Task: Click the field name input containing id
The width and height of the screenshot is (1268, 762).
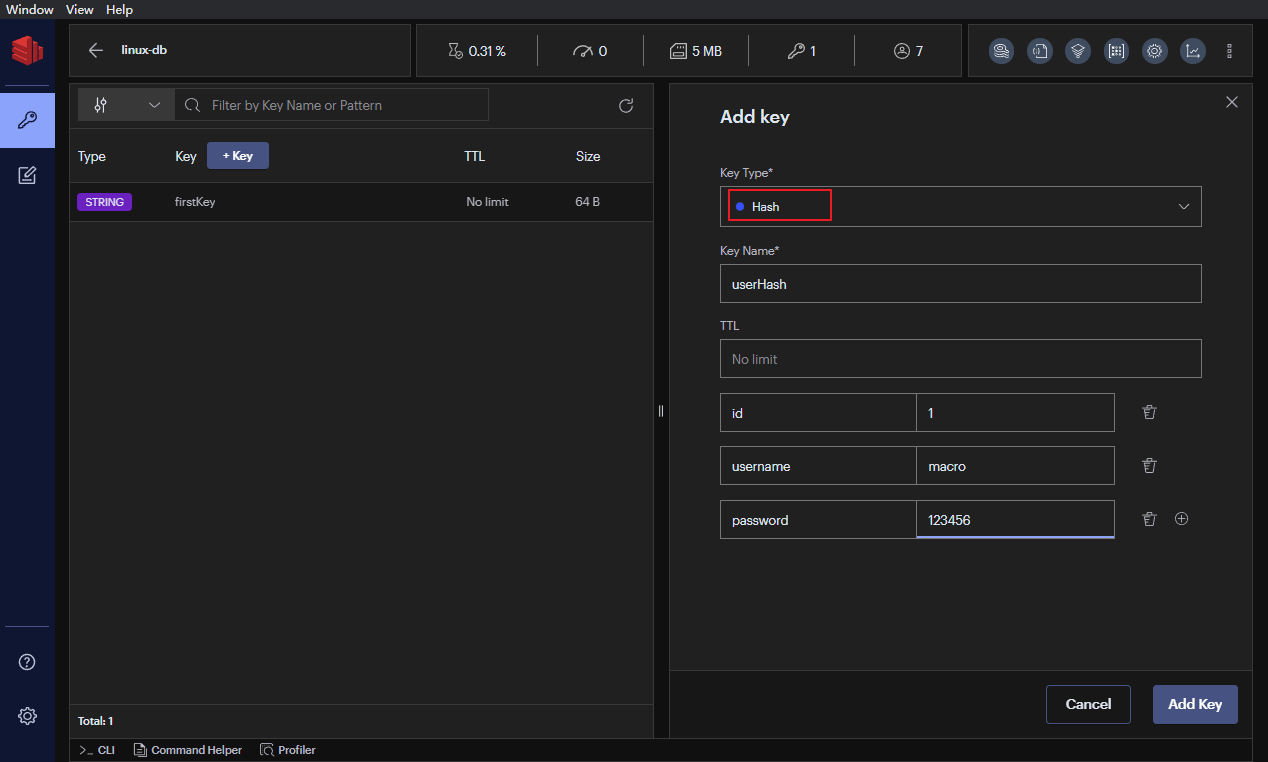Action: pyautogui.click(x=818, y=413)
